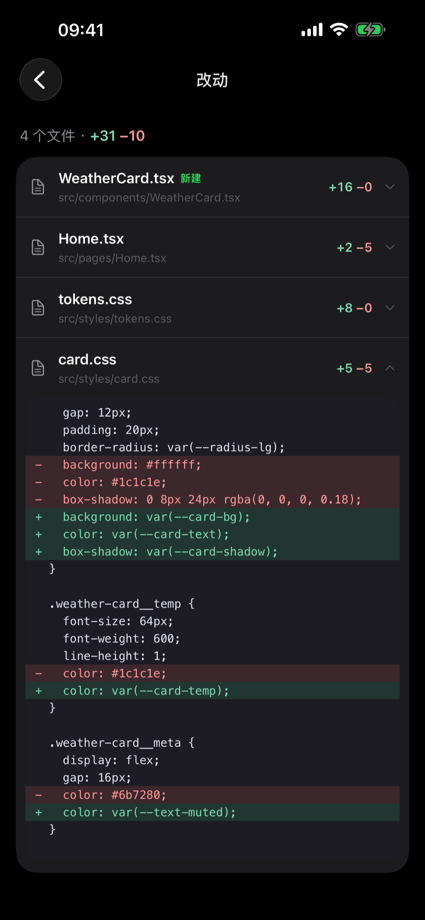Screen dimensions: 425x920
Task: Tap path src/styles/card.css
Action: pos(109,379)
